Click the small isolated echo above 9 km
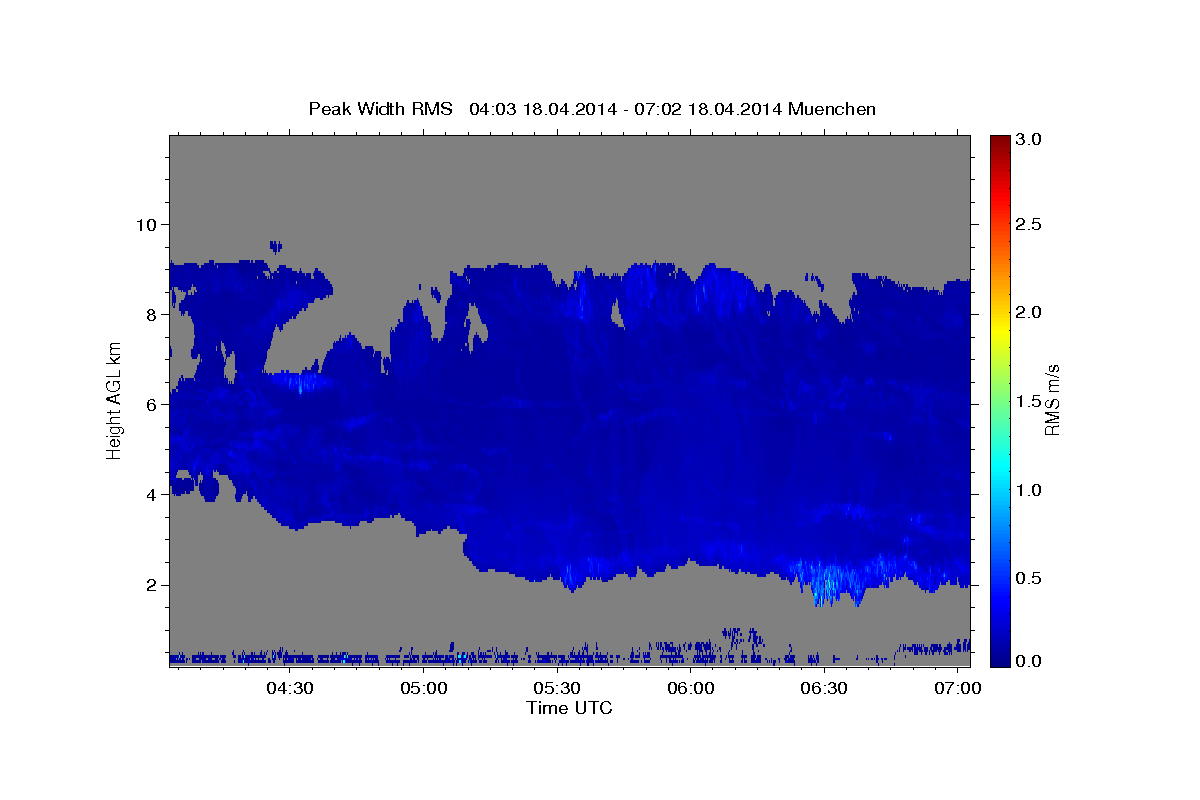This screenshot has width=1200, height=800. click(276, 245)
